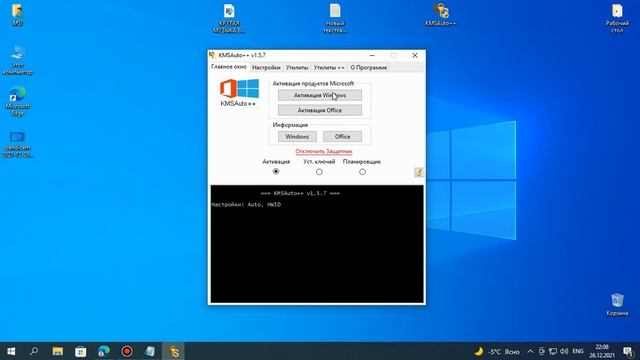Open Microsoft Store from taskbar
This screenshot has height=360, width=640.
[x=80, y=351]
